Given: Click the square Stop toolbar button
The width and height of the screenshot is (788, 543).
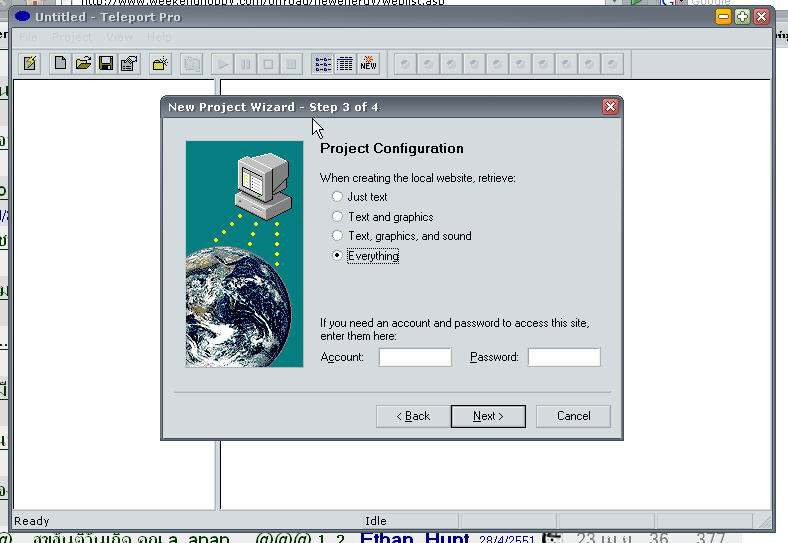Looking at the screenshot, I should coord(268,64).
